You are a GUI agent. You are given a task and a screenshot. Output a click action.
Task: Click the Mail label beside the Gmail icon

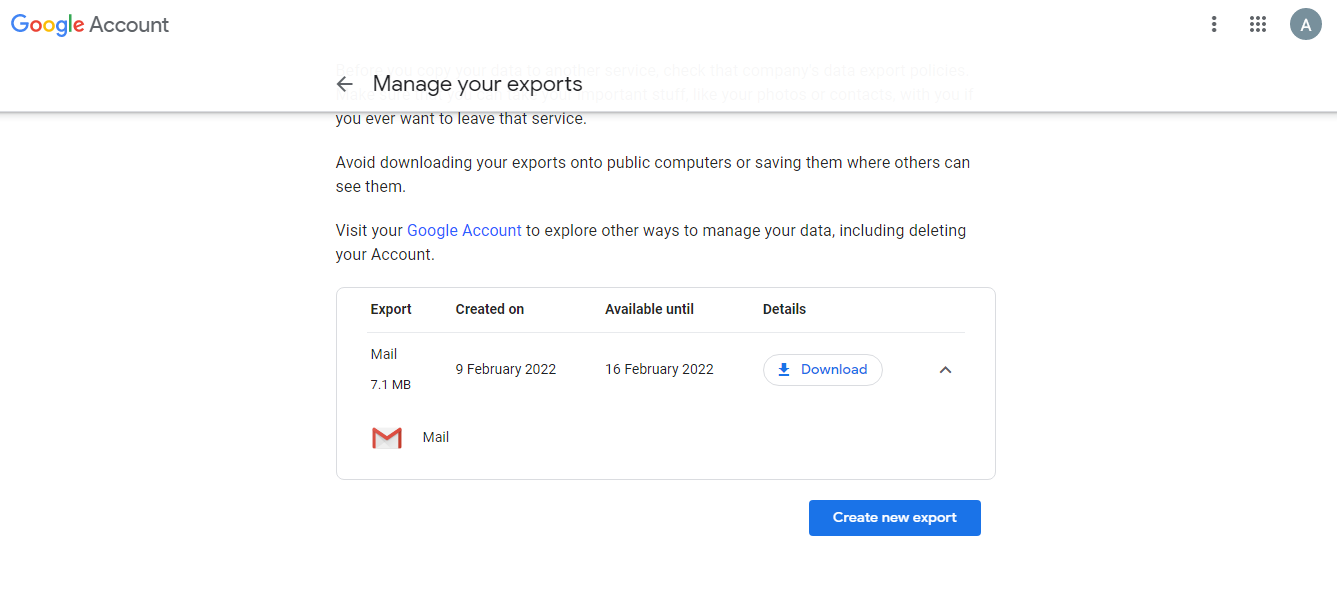click(436, 437)
